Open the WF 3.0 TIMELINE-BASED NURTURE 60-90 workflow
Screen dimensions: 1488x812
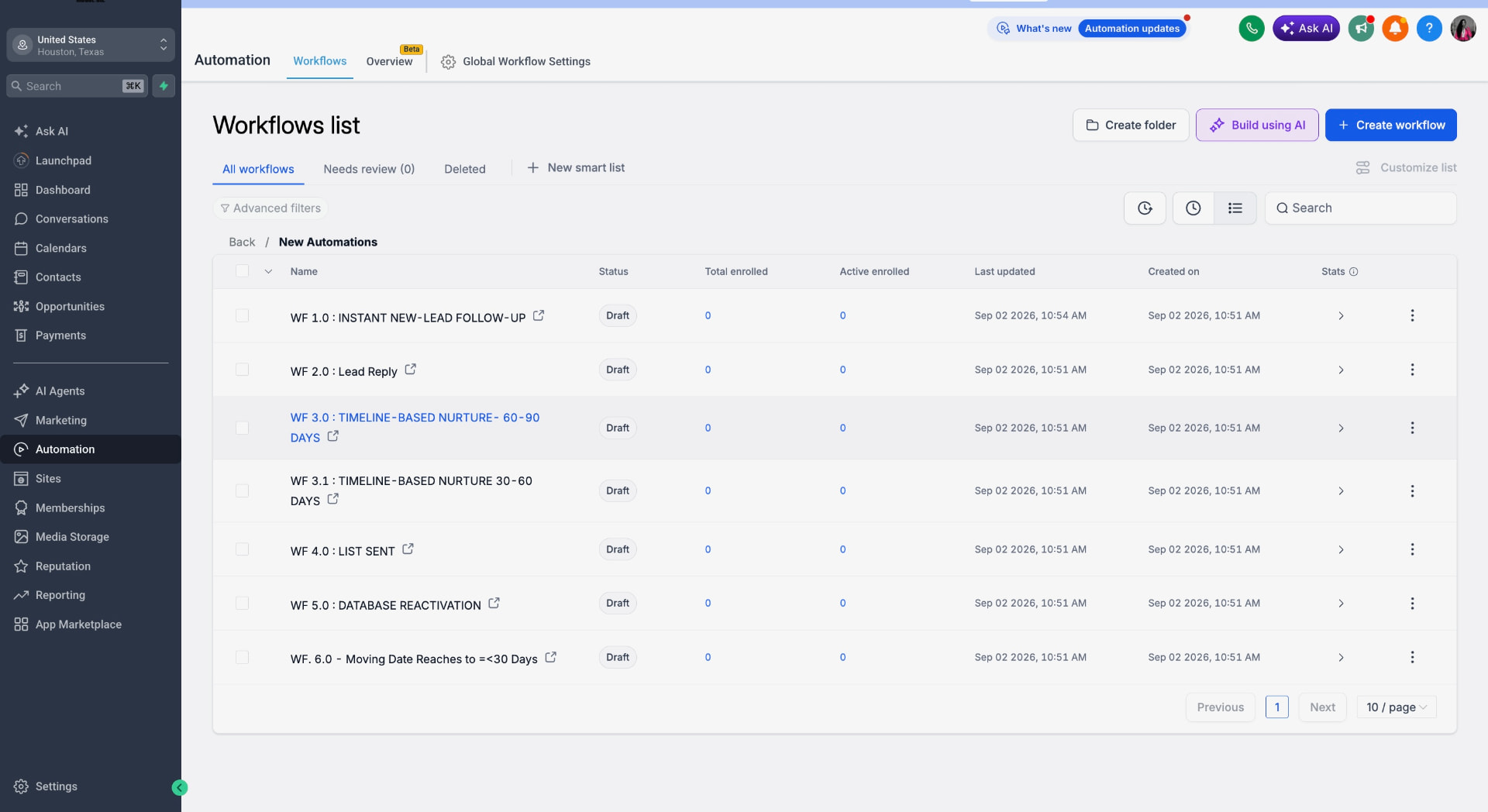point(415,427)
